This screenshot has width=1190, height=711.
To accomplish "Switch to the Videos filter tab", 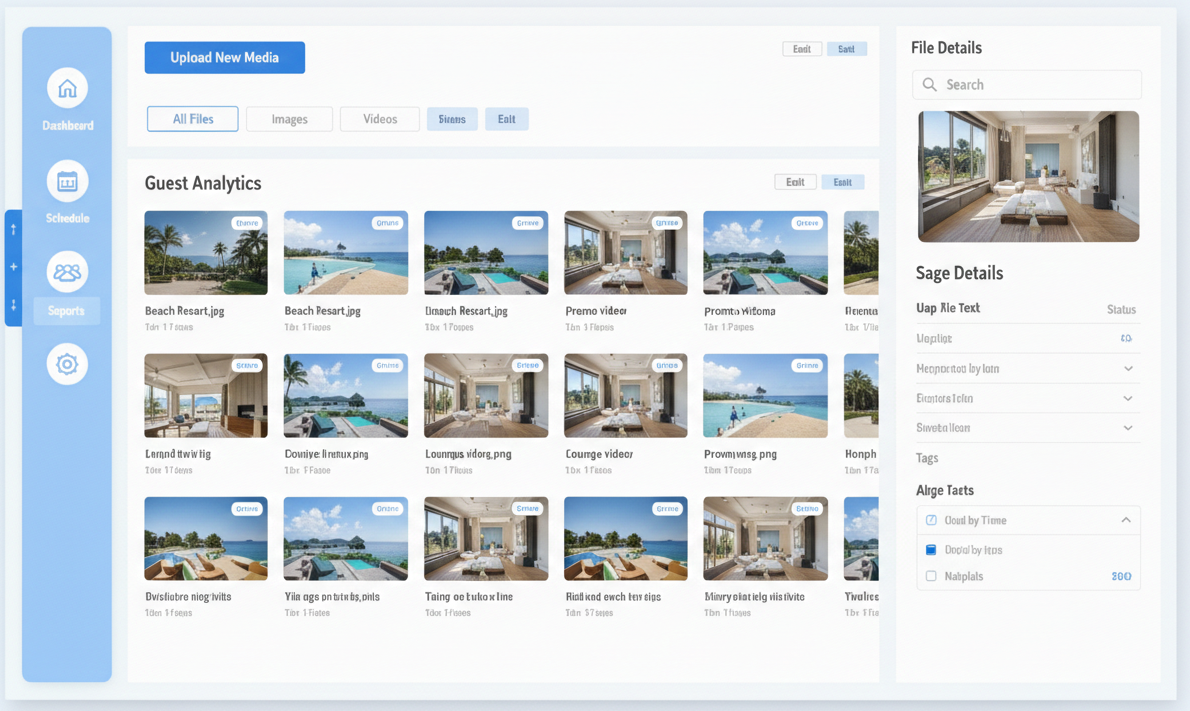I will [x=379, y=119].
